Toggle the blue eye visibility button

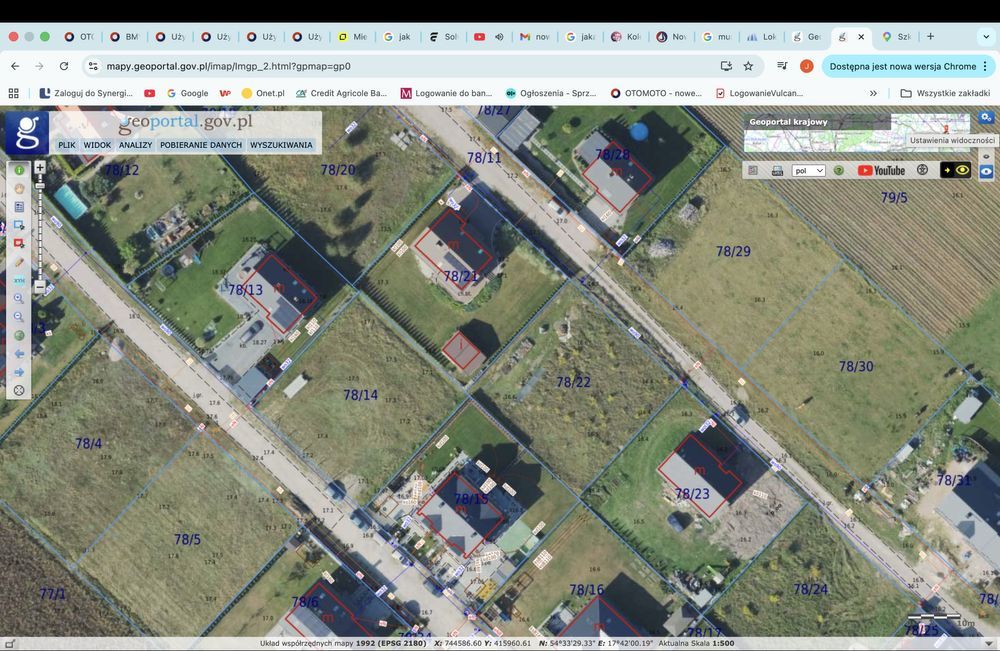tap(986, 171)
